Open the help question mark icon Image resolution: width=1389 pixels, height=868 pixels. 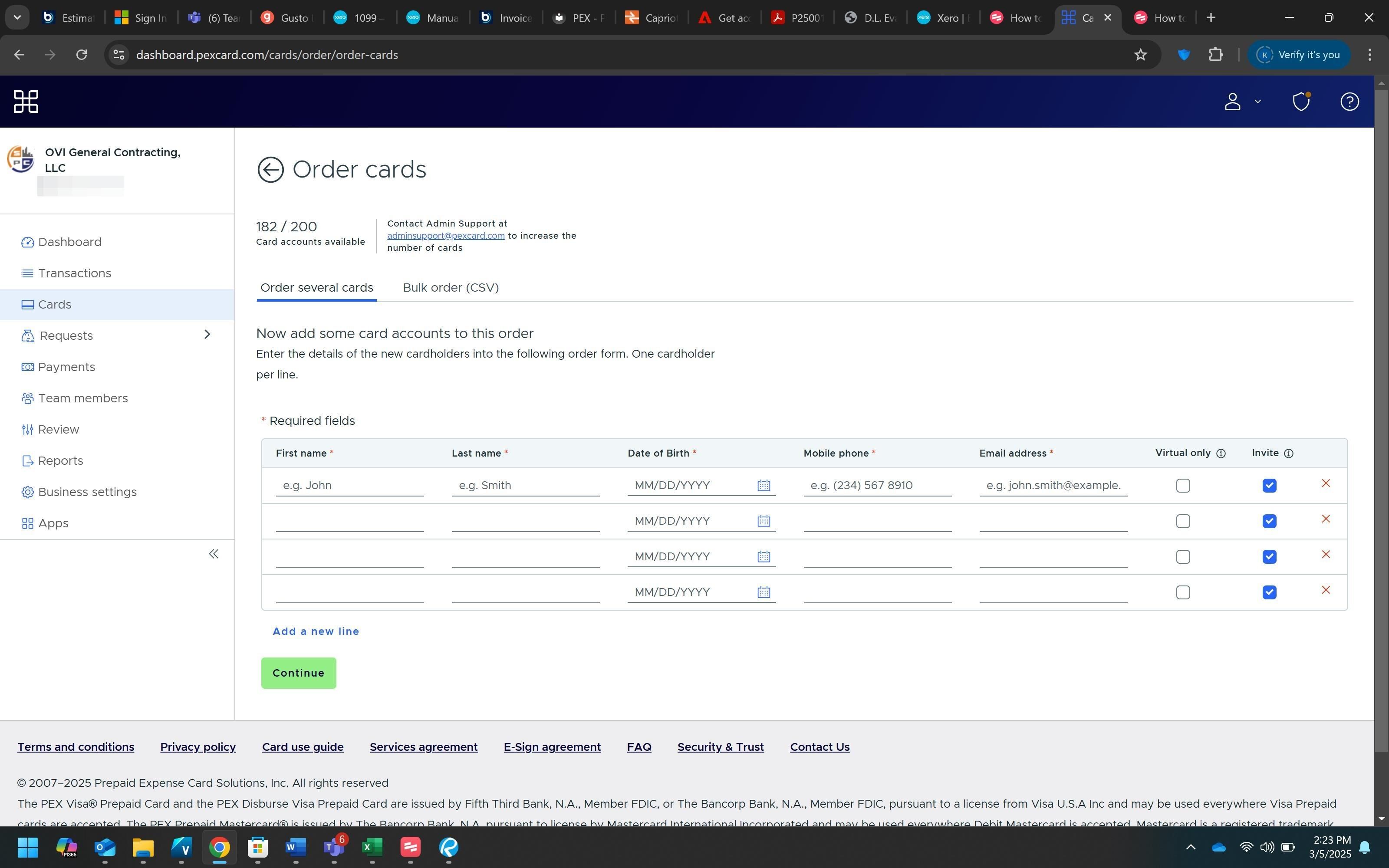click(1349, 102)
